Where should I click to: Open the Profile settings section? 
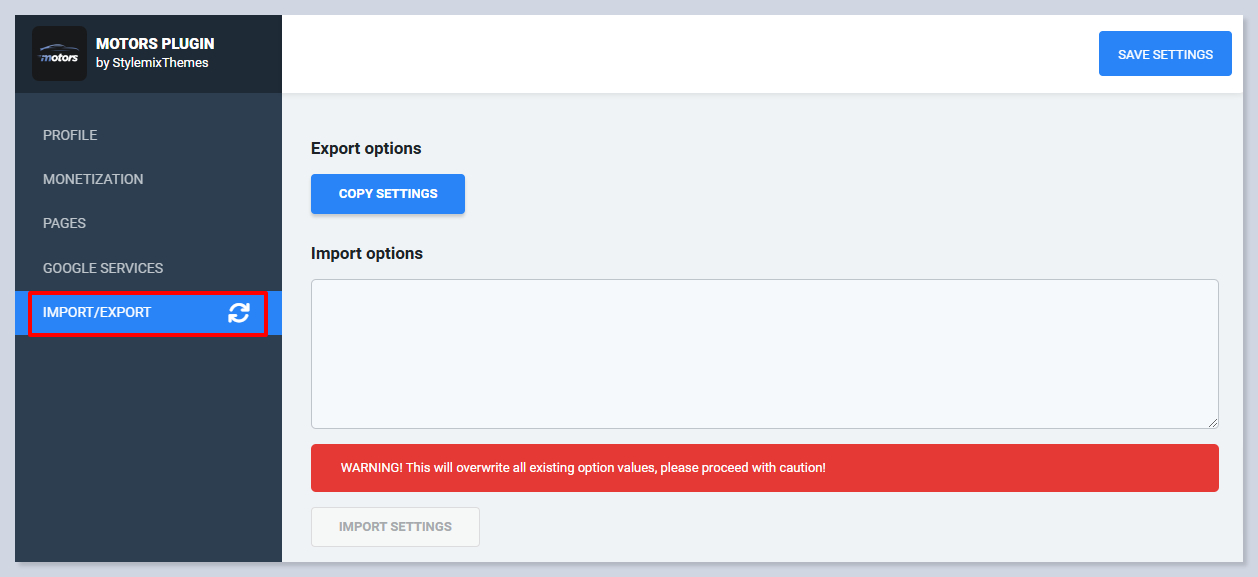pos(70,135)
